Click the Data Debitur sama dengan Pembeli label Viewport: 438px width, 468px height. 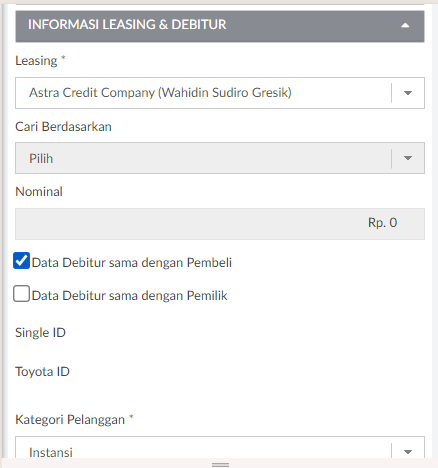tap(132, 263)
